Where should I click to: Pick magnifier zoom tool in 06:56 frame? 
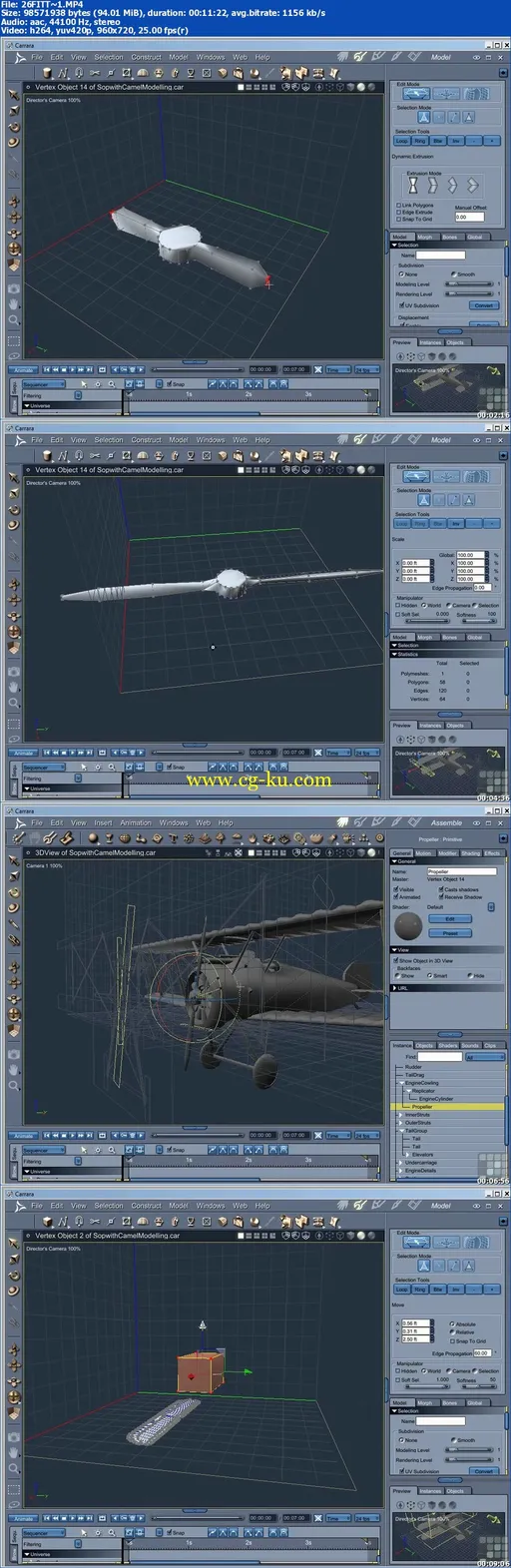click(x=14, y=1086)
